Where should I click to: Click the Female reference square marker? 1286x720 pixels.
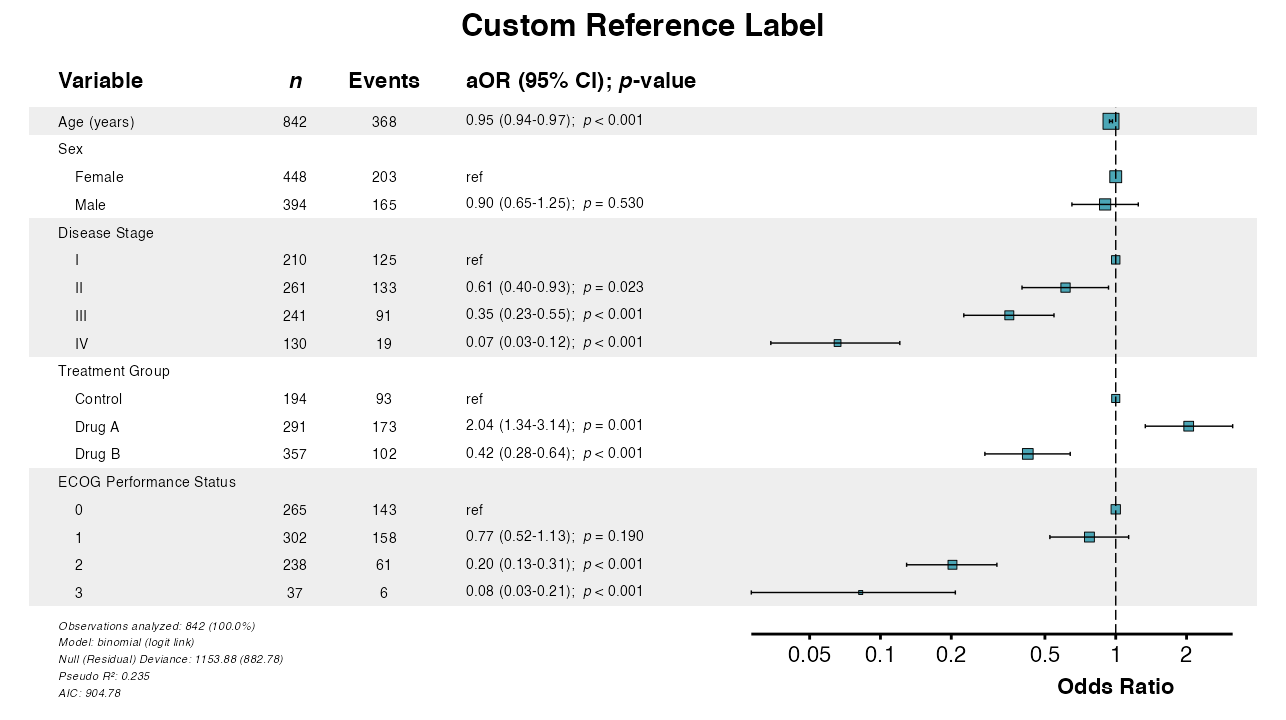click(x=1116, y=177)
